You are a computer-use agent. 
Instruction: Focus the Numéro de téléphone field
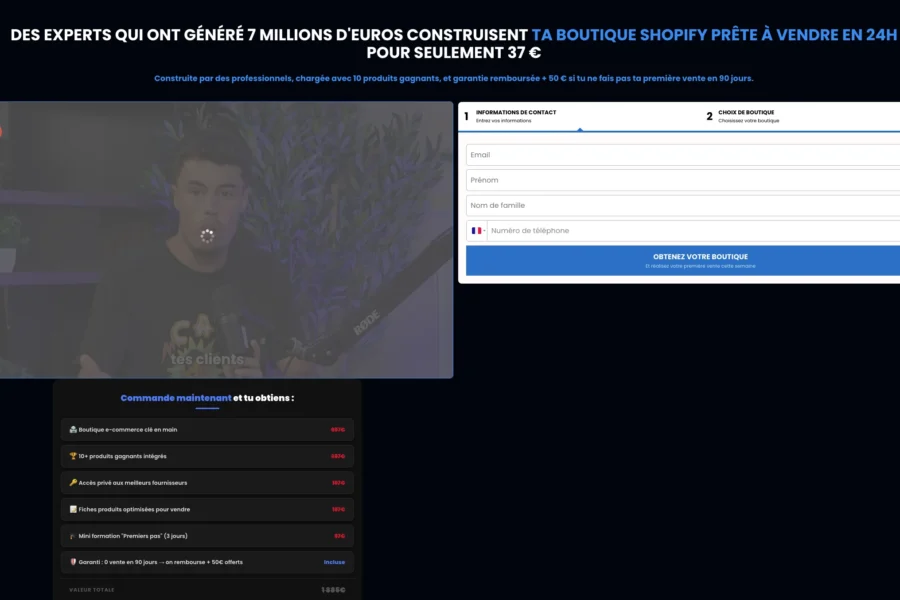click(x=693, y=231)
